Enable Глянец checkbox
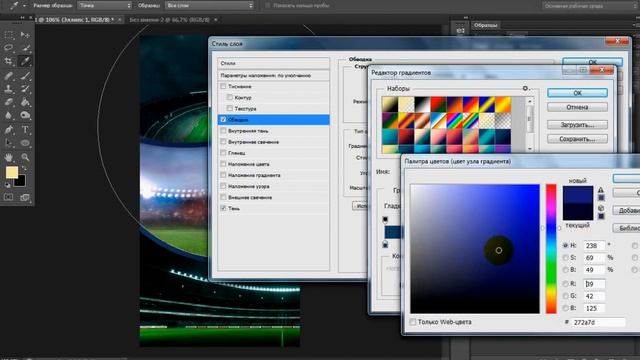The width and height of the screenshot is (640, 360). [223, 153]
